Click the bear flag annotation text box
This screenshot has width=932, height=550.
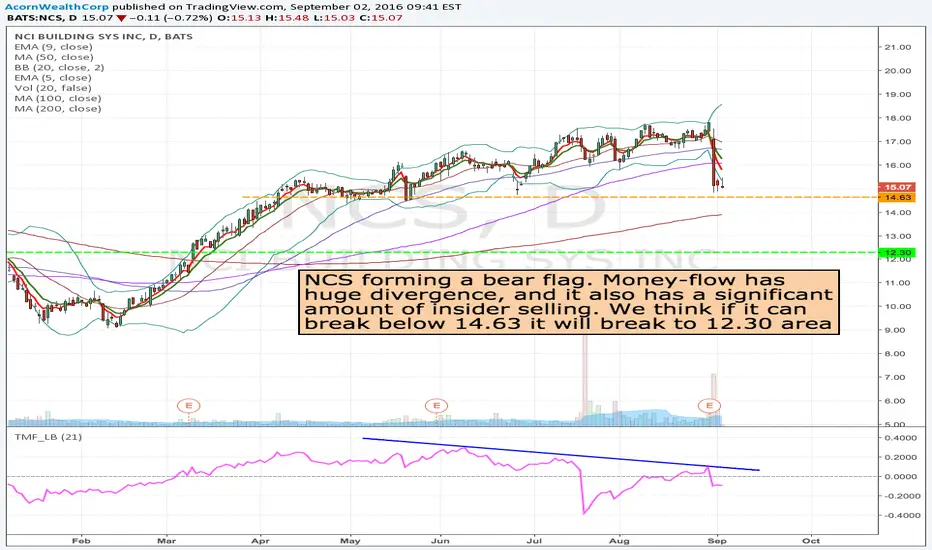click(569, 302)
